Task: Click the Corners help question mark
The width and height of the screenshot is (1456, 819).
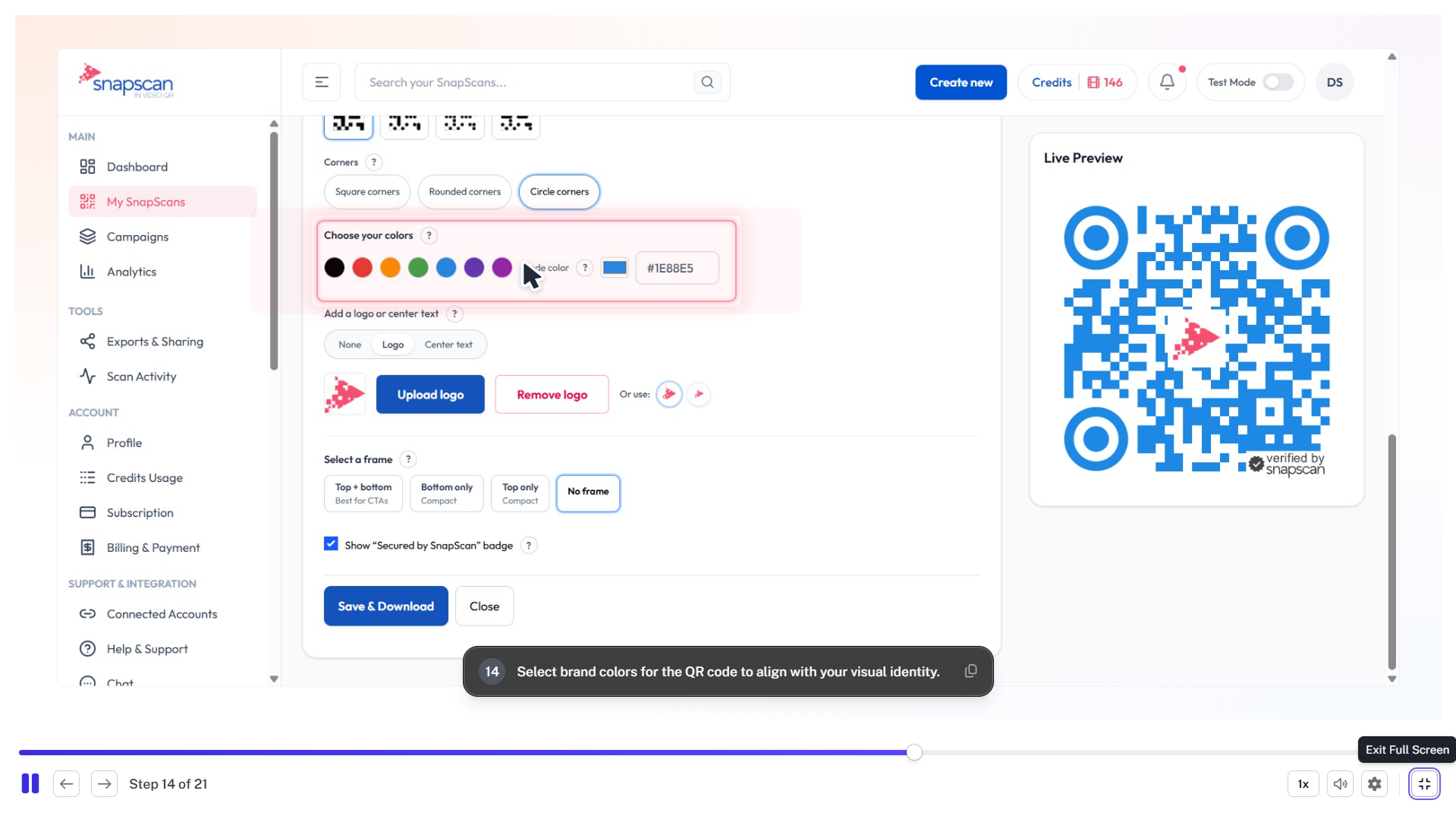Action: point(373,162)
